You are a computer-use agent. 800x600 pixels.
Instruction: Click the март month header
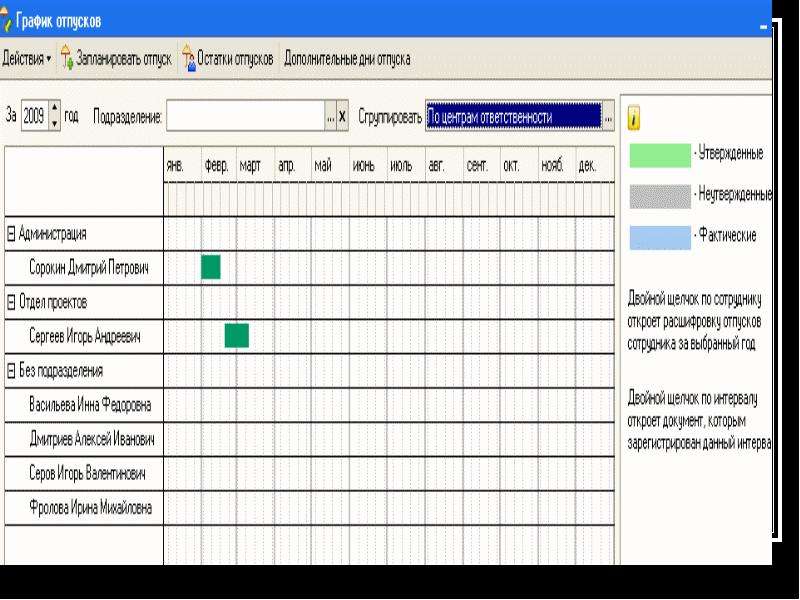pyautogui.click(x=256, y=165)
